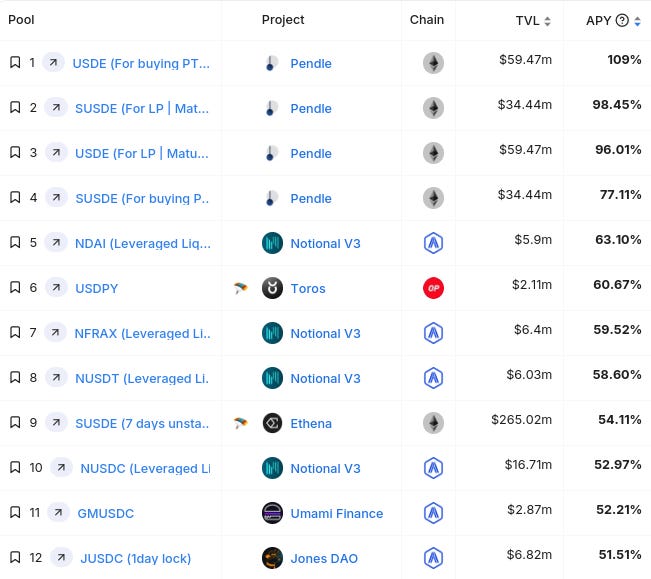
Task: Bookmark the SUSDE (For LP | Mat...) pool row 2
Action: (15, 107)
